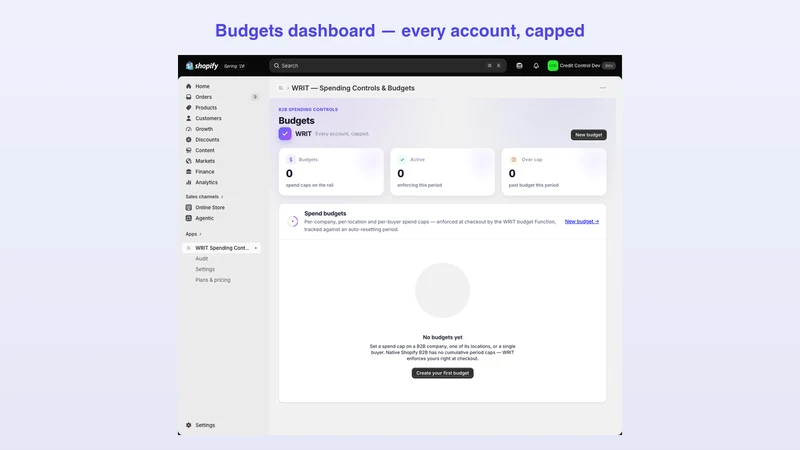Open Plans & pricing sub-menu item
This screenshot has width=800, height=450.
(213, 280)
